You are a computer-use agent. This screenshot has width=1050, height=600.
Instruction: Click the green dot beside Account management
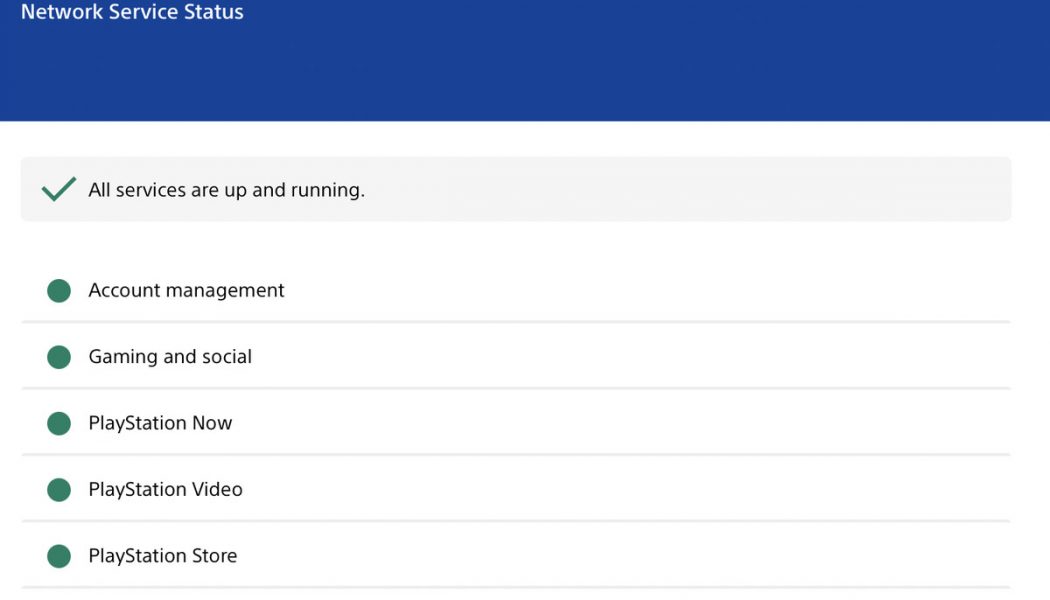point(59,291)
